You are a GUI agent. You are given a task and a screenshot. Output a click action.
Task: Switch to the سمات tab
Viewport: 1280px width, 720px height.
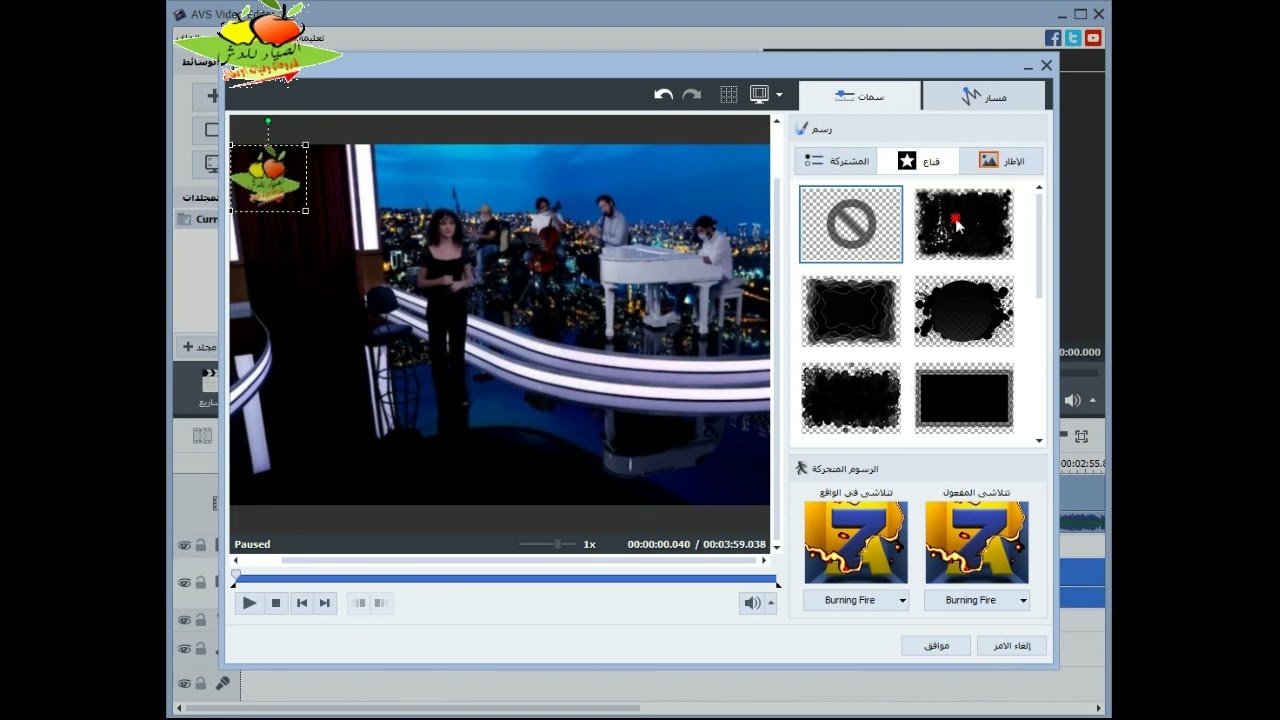(860, 96)
